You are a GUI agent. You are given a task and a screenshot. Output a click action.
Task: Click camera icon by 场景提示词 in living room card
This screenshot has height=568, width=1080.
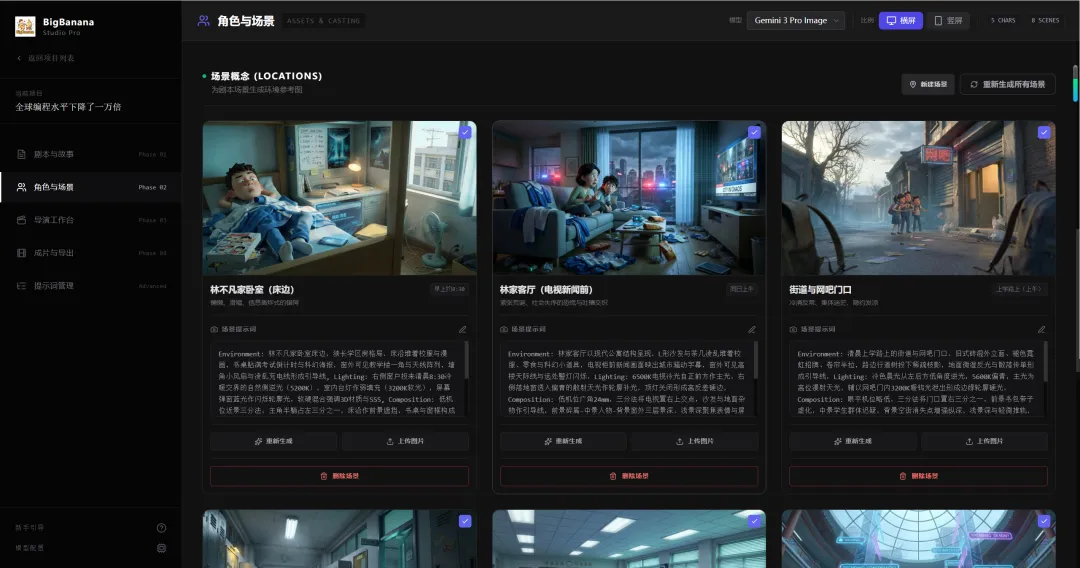(x=503, y=330)
